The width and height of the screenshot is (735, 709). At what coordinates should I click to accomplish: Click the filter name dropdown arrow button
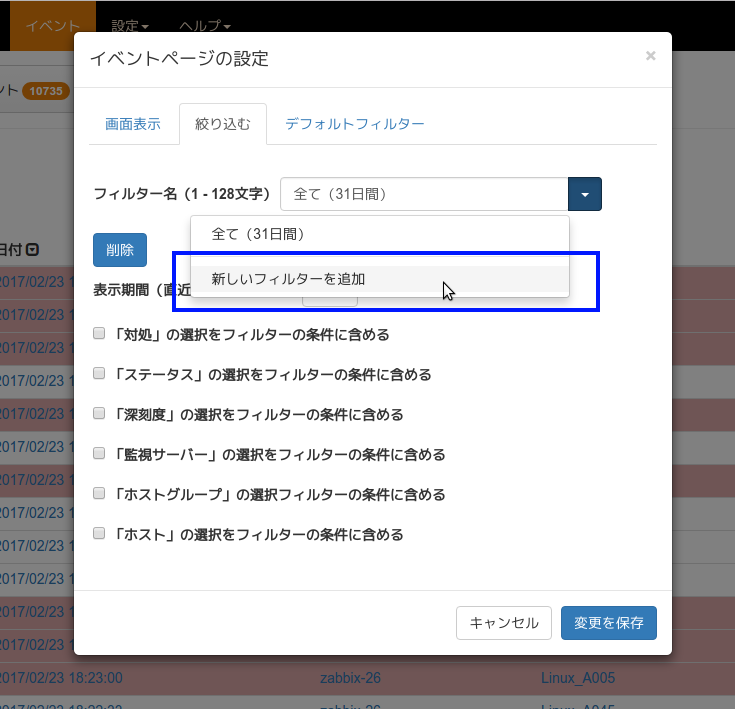point(585,194)
